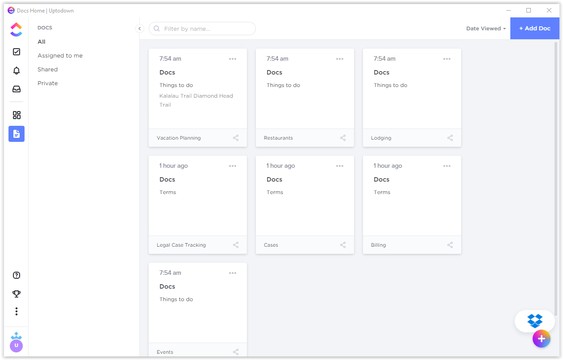563x360 pixels.
Task: Open the Notifications bell icon
Action: click(17, 70)
